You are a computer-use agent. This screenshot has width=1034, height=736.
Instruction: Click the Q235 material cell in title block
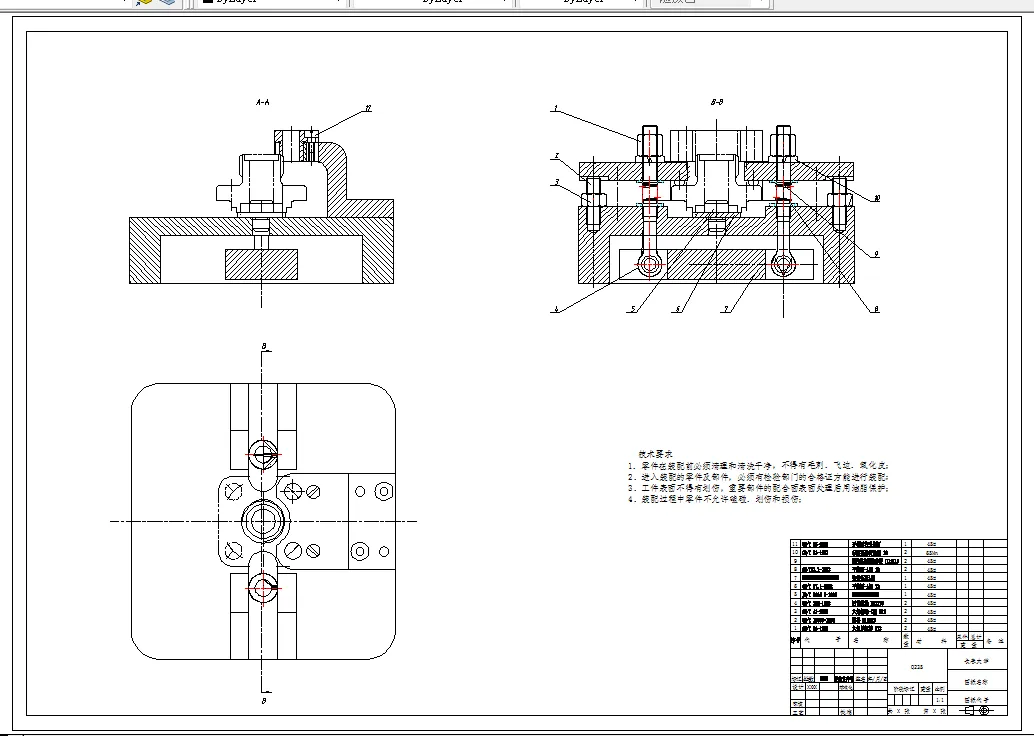click(917, 667)
